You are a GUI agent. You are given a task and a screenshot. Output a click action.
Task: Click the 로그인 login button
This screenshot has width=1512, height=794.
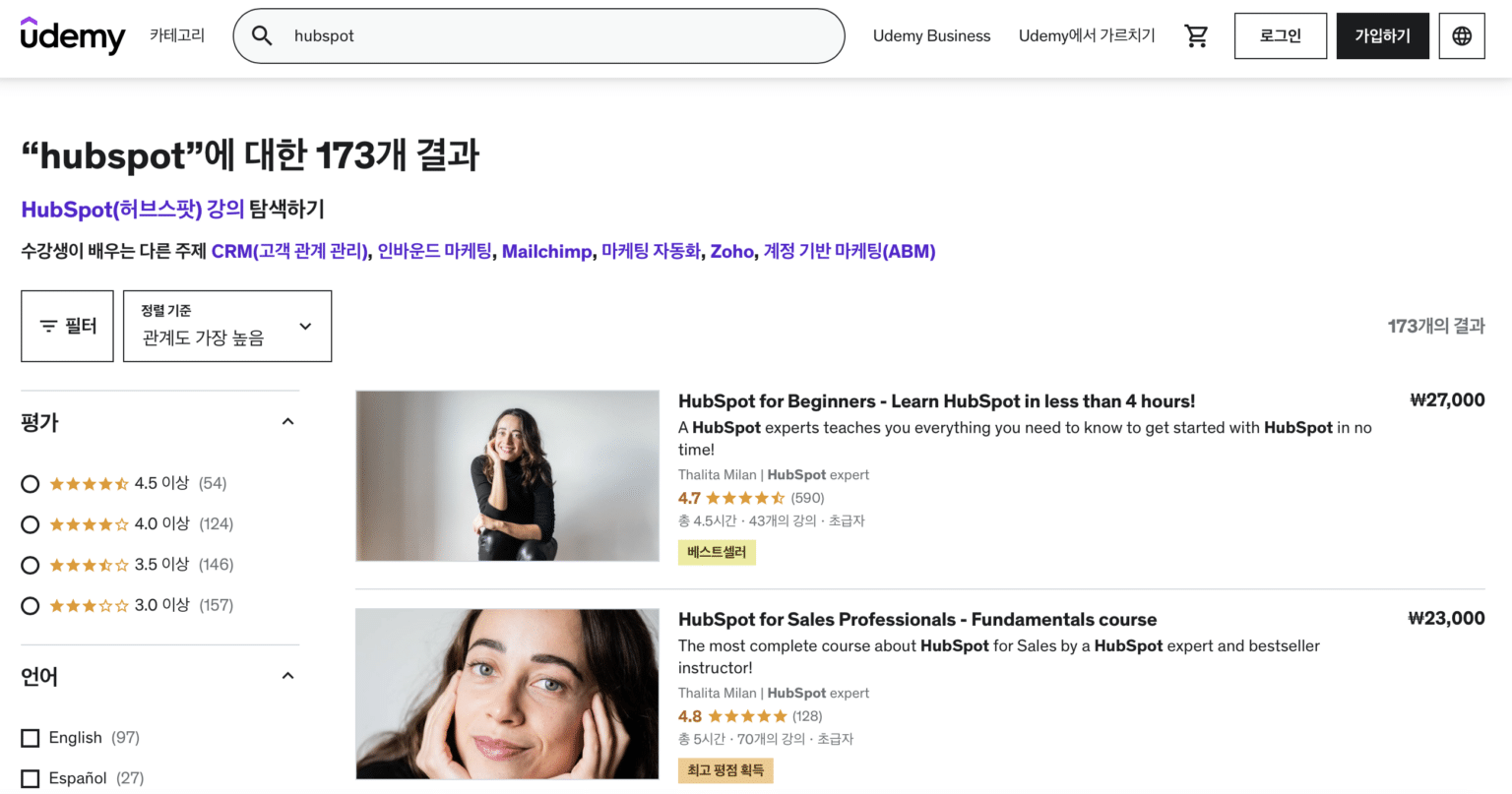tap(1281, 35)
